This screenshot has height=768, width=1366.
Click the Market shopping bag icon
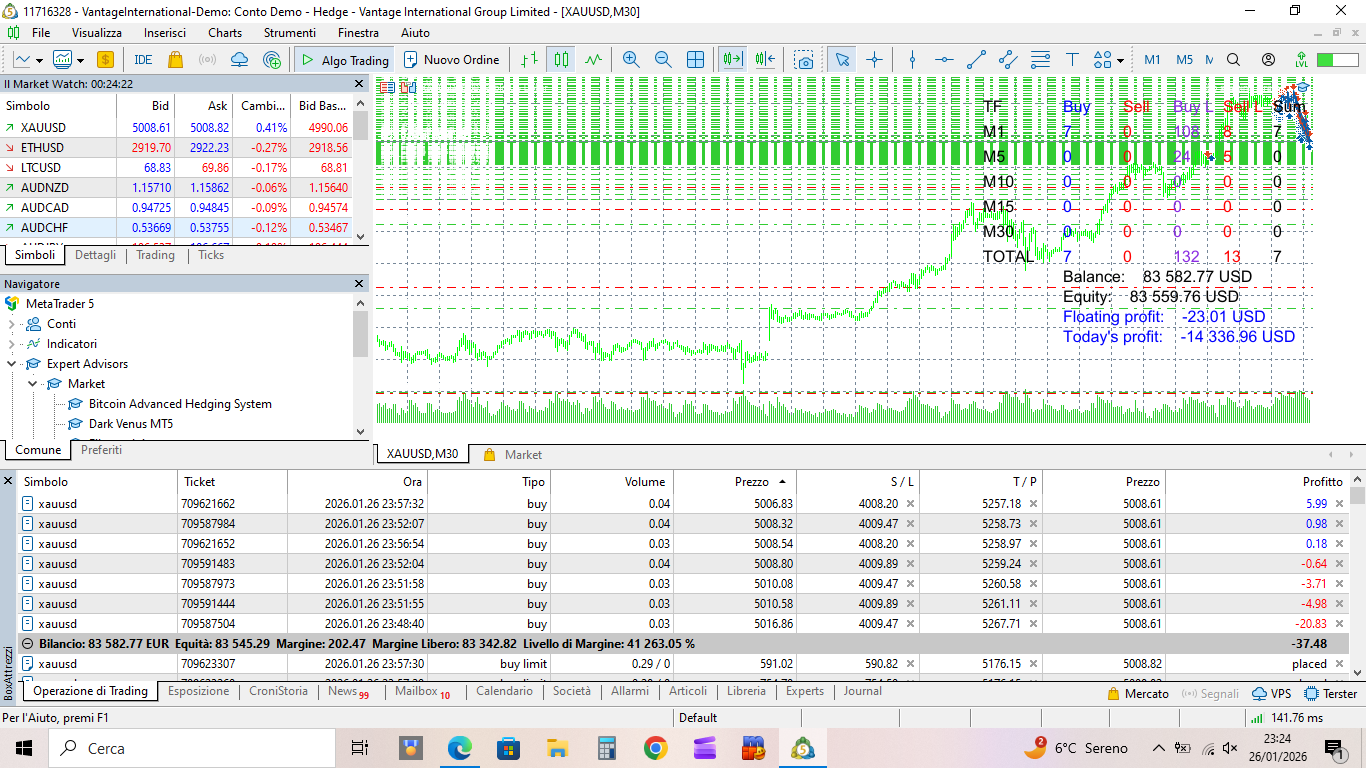tap(176, 60)
